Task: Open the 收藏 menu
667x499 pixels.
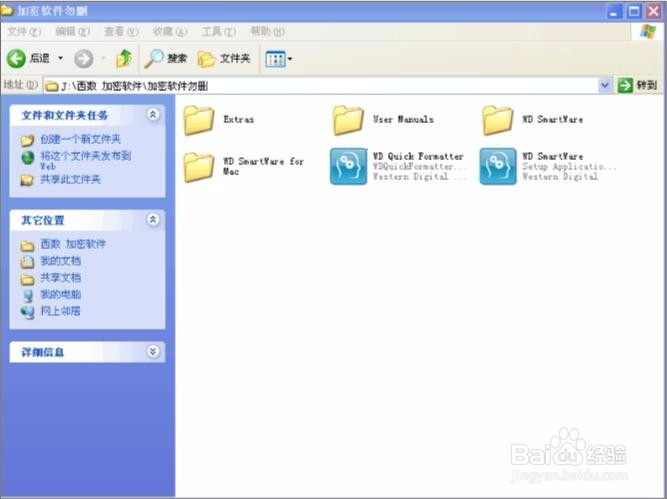Action: (x=170, y=31)
